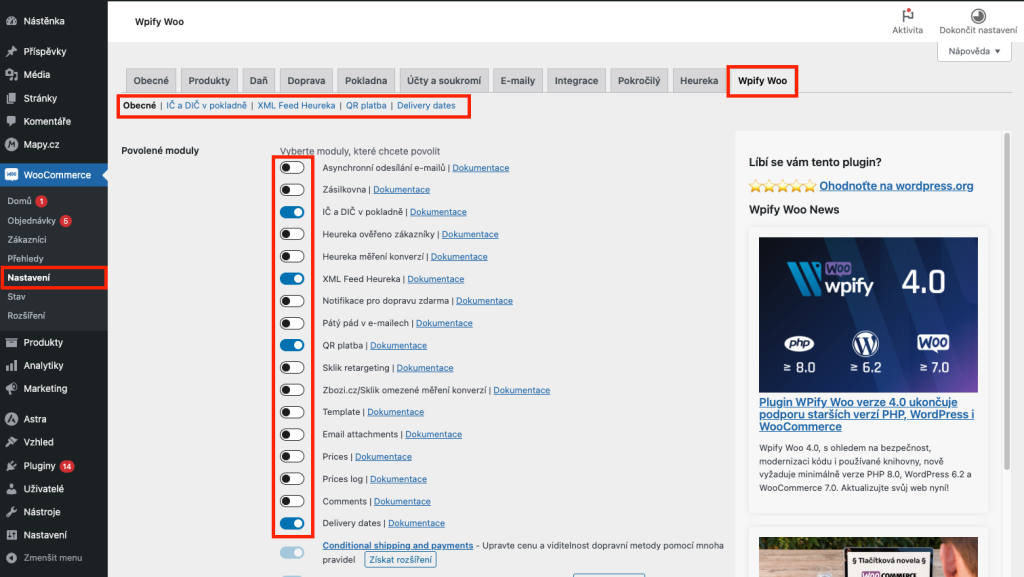Open the Pokladna tab
This screenshot has width=1024, height=577.
point(366,81)
